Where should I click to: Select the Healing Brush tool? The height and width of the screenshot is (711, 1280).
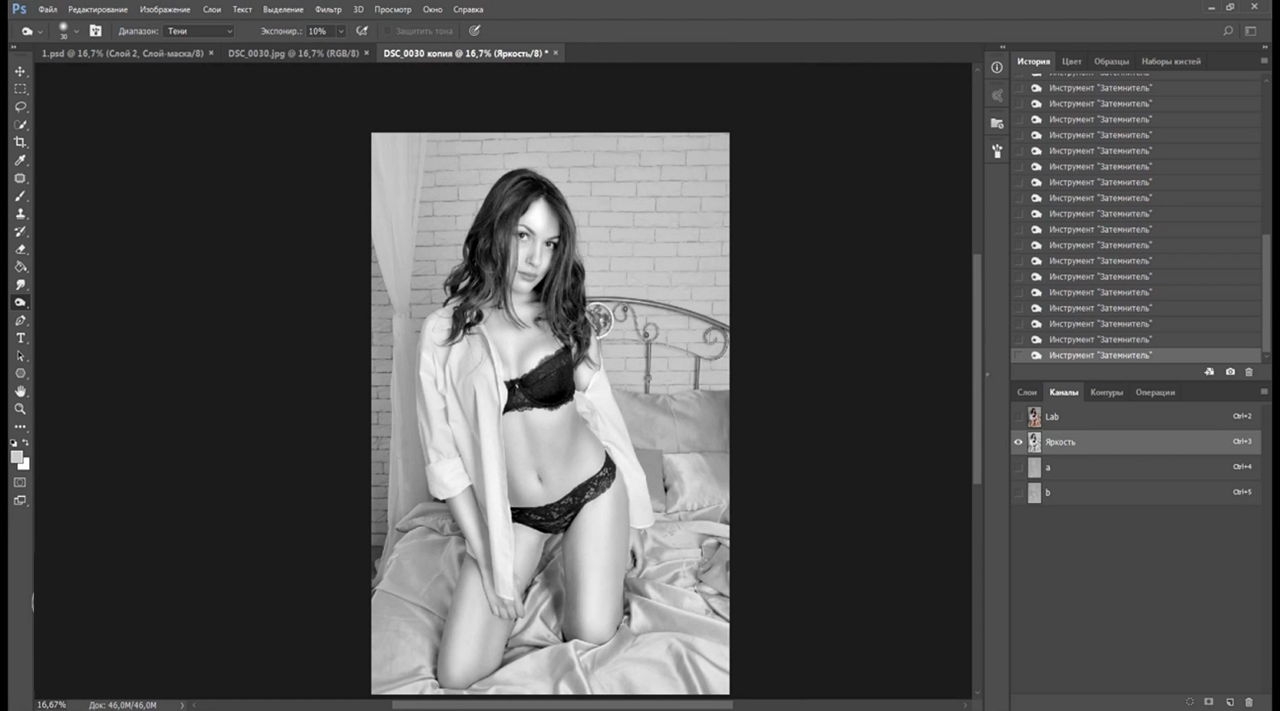20,178
